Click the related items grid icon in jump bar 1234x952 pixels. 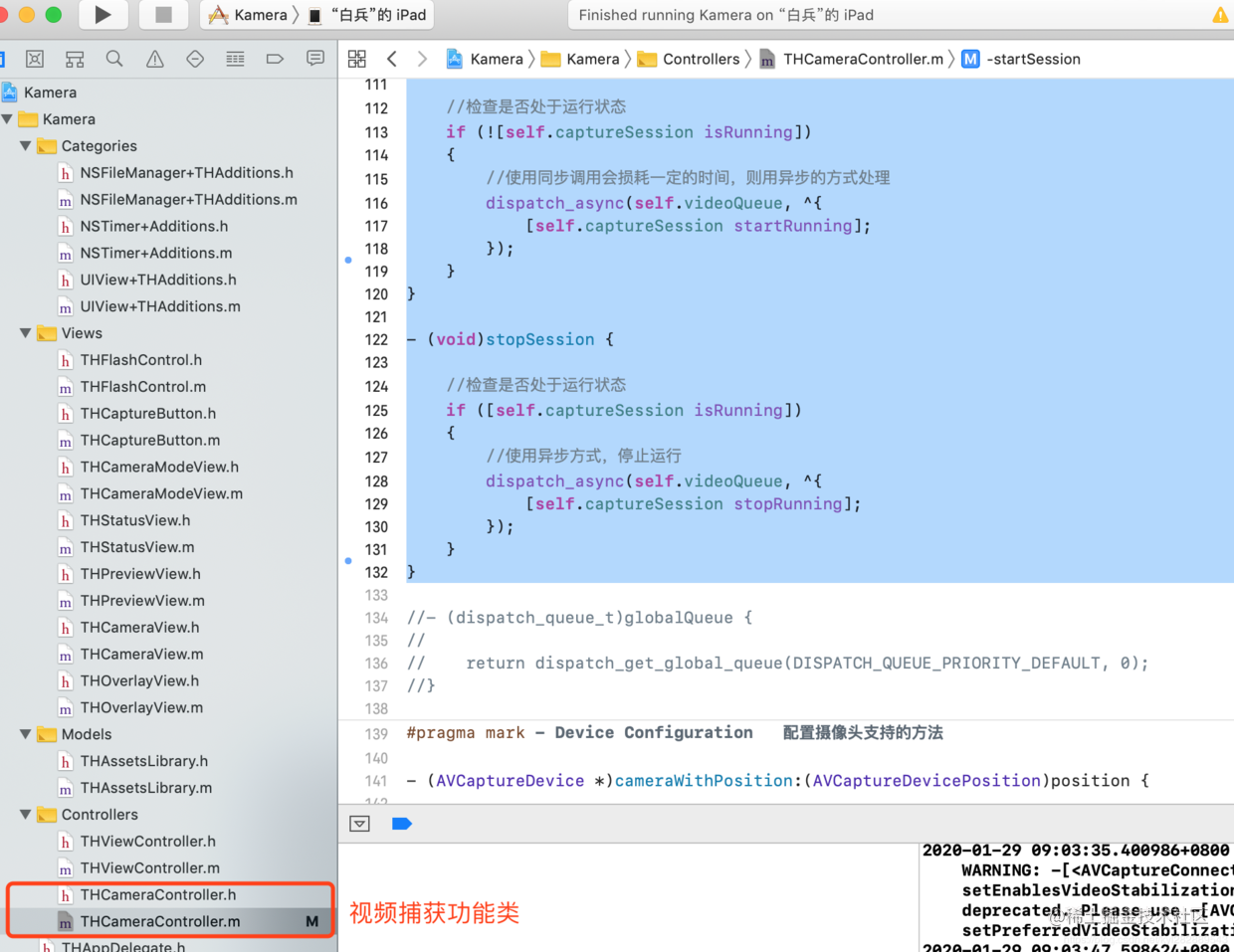357,59
